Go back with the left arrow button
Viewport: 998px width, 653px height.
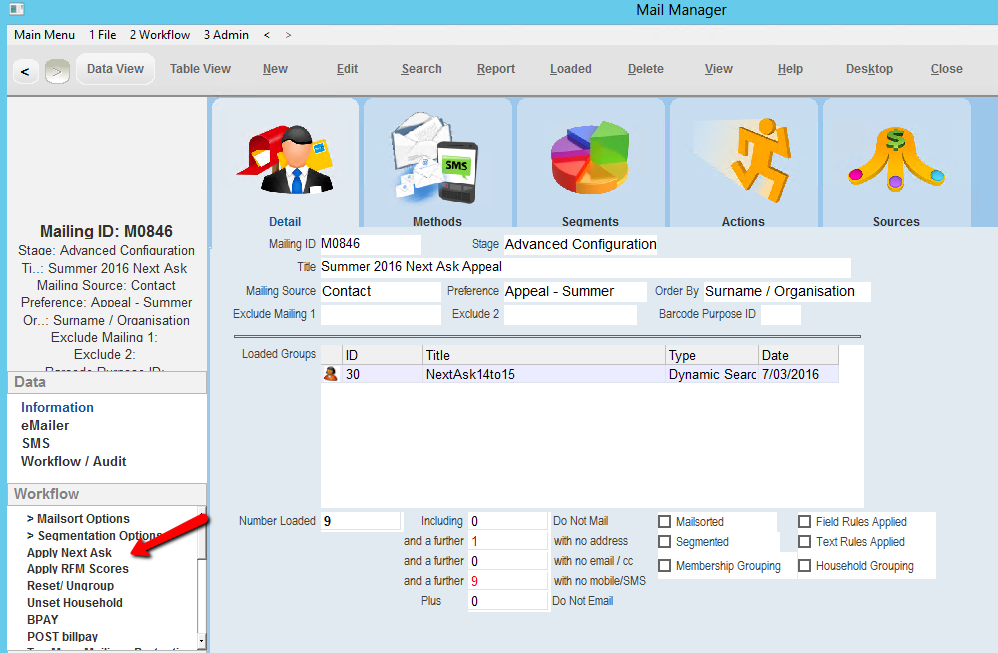[25, 71]
